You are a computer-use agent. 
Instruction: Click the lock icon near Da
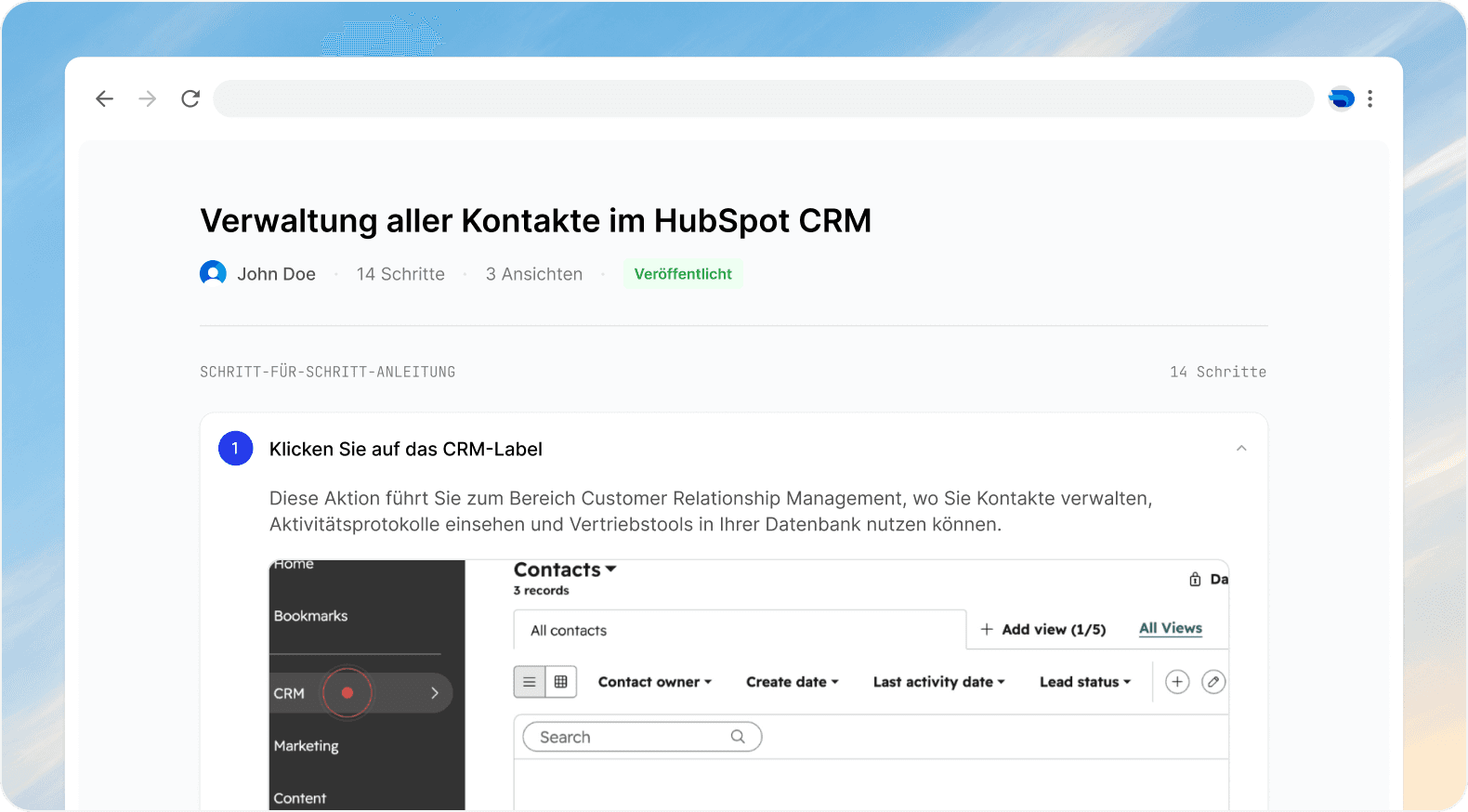[x=1195, y=579]
